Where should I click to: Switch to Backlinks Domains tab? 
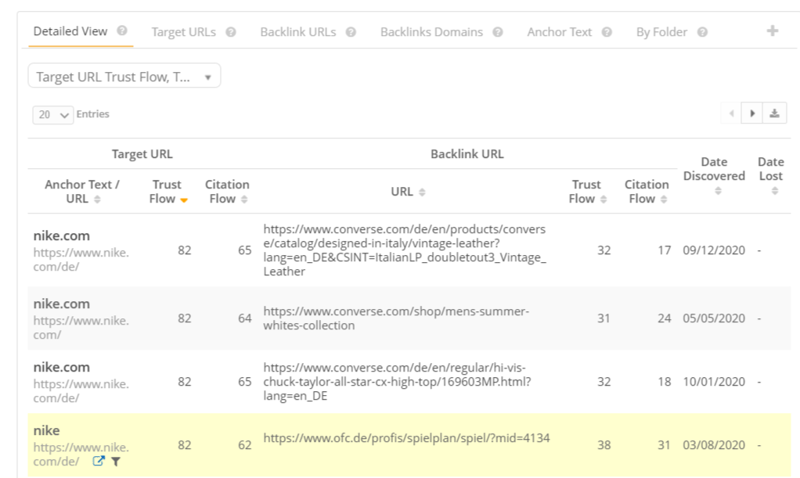point(432,32)
